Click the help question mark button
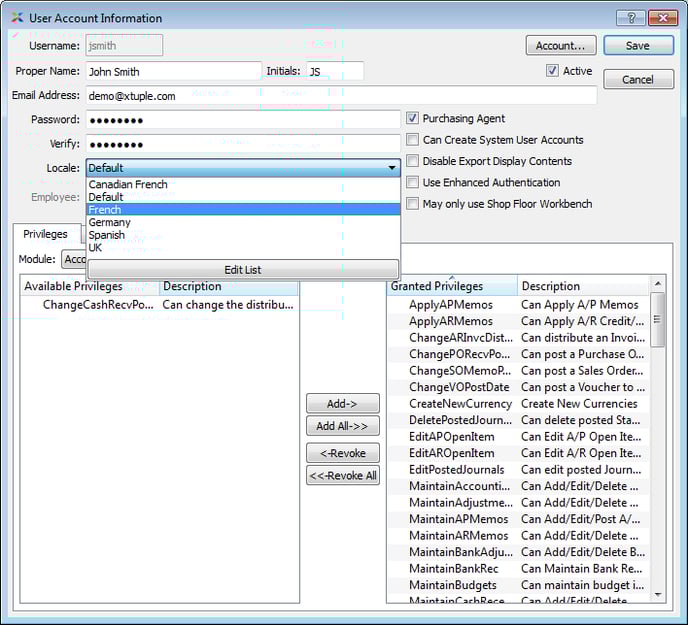 click(x=630, y=18)
